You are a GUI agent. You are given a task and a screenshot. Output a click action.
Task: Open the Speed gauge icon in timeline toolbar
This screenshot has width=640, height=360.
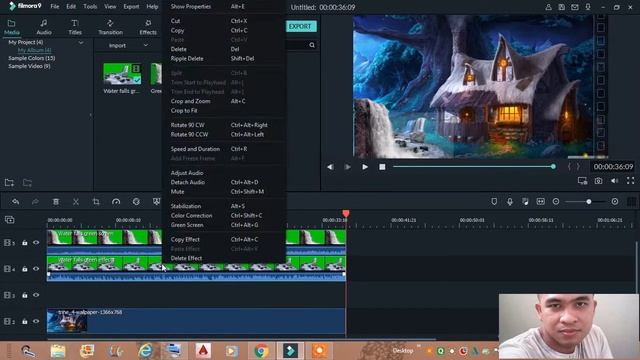pyautogui.click(x=116, y=202)
